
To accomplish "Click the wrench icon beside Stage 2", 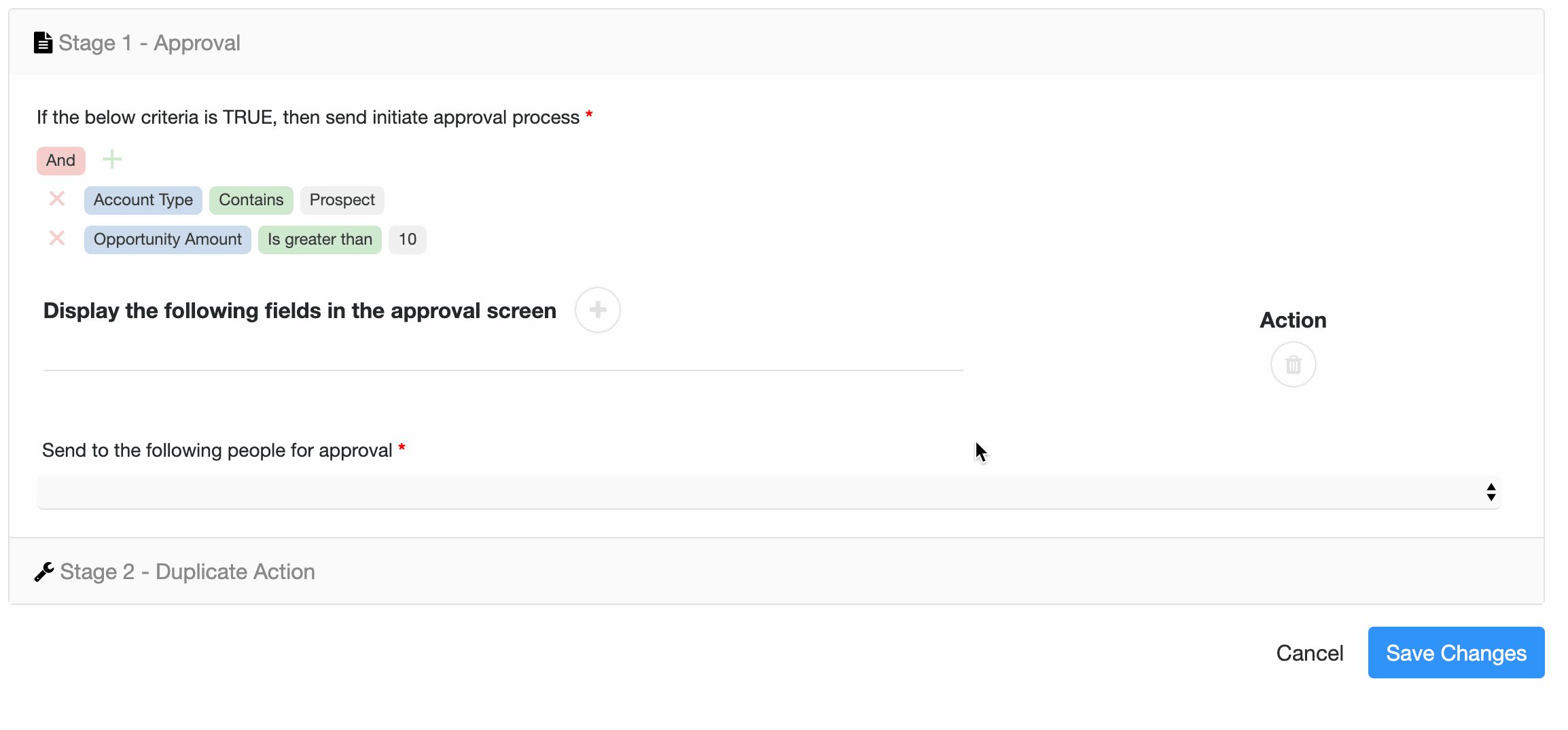I will click(43, 571).
